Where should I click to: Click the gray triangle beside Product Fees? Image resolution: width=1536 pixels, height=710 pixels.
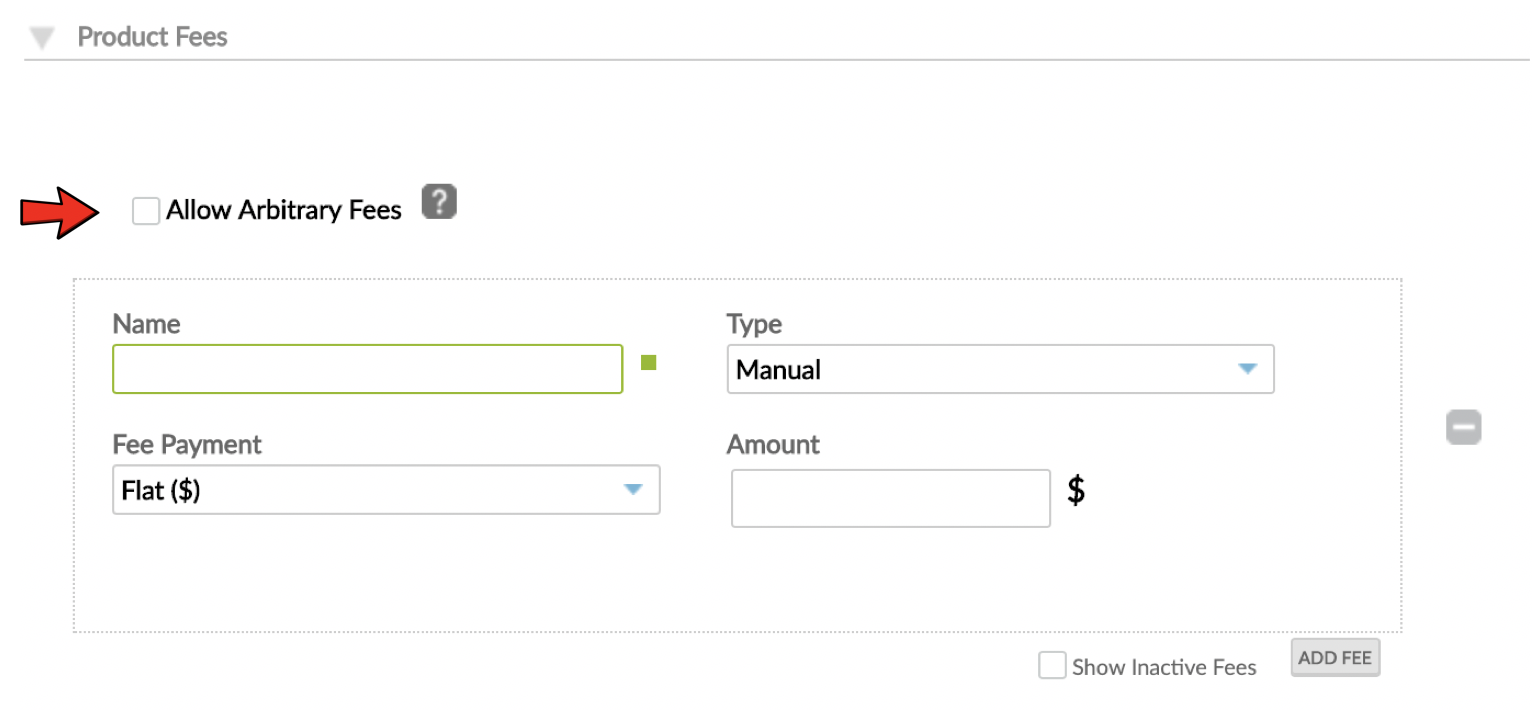[41, 36]
